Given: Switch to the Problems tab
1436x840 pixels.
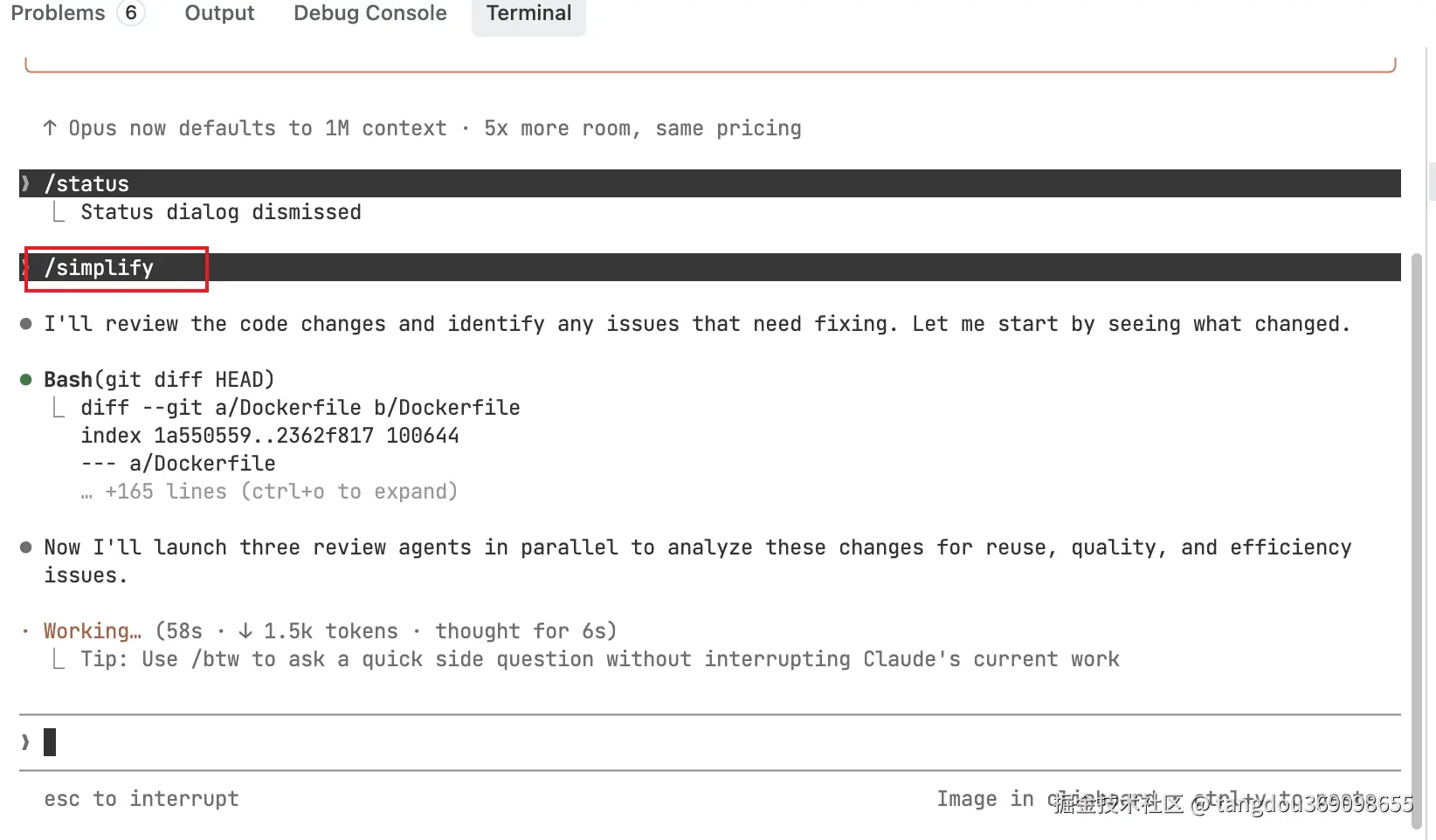Looking at the screenshot, I should click(x=58, y=13).
